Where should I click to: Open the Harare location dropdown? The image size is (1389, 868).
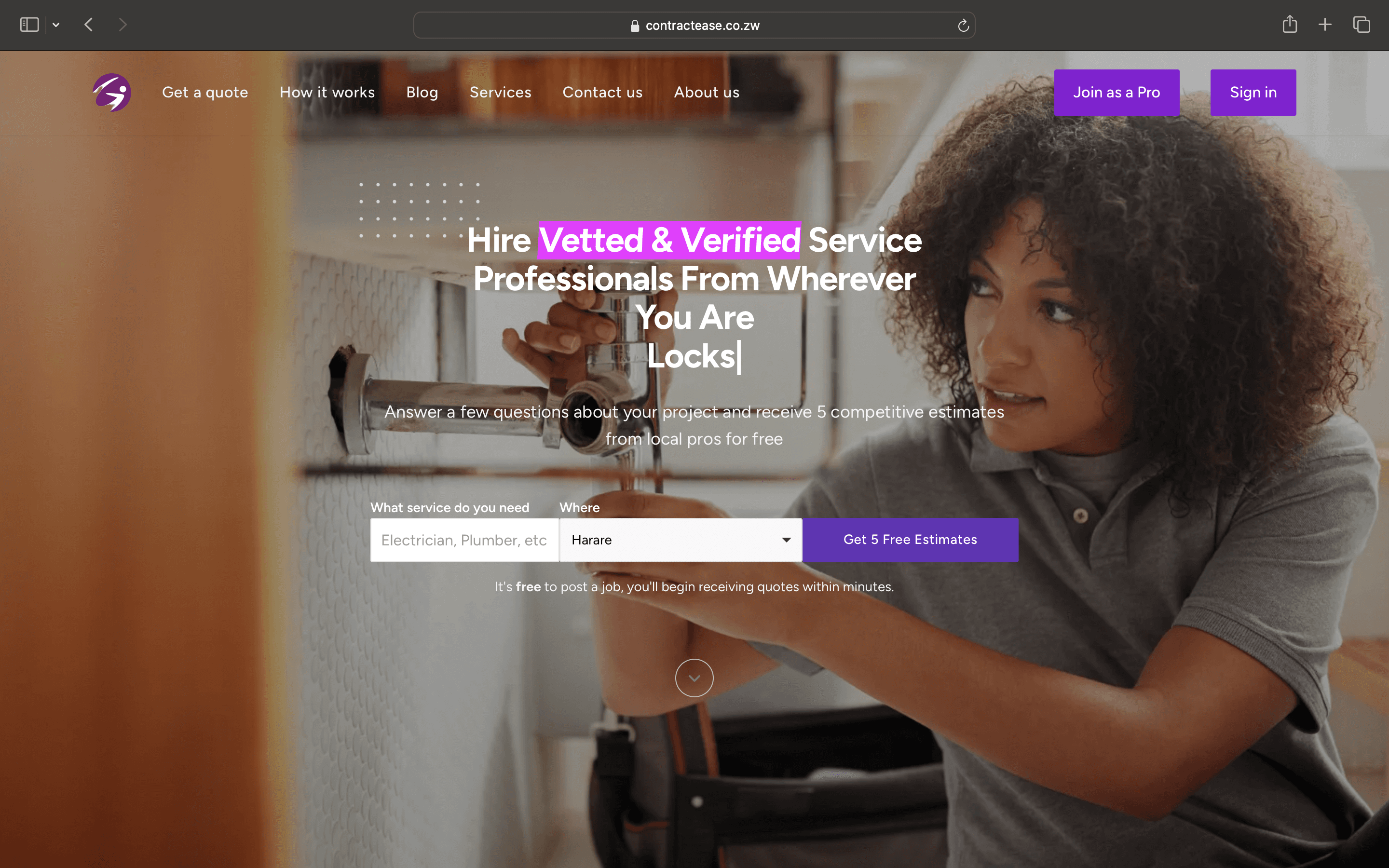tap(681, 540)
